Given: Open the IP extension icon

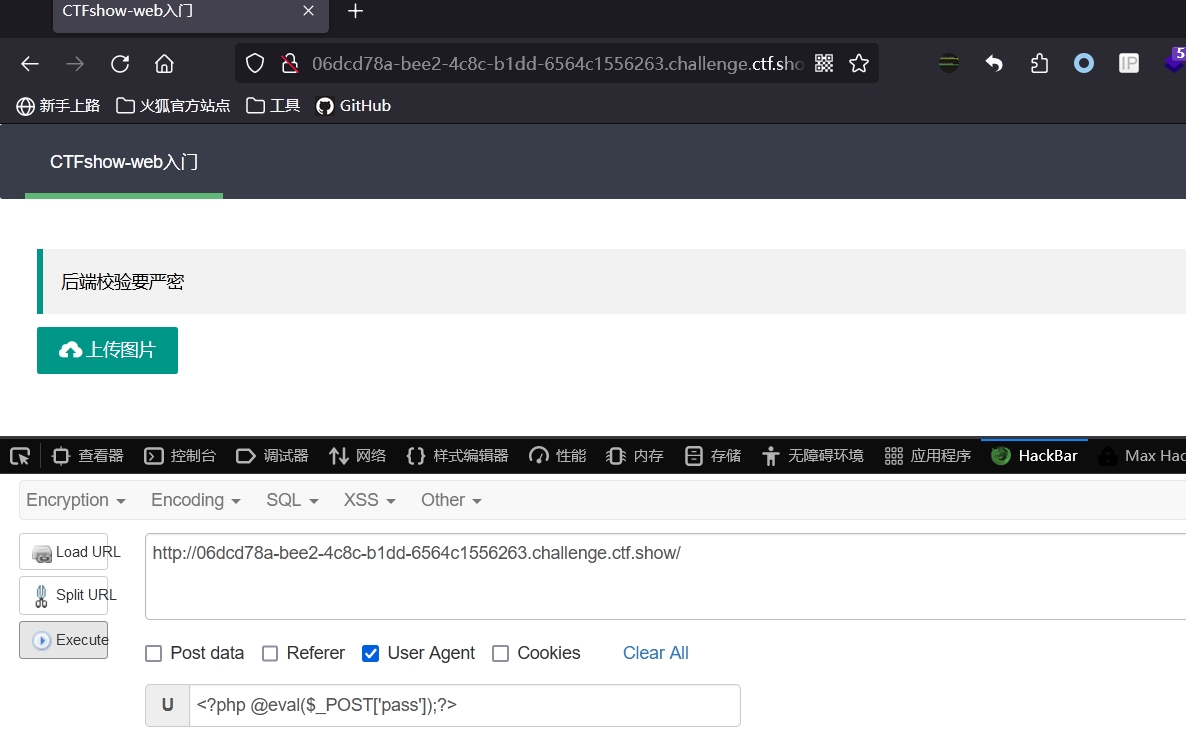Looking at the screenshot, I should click(x=1129, y=64).
